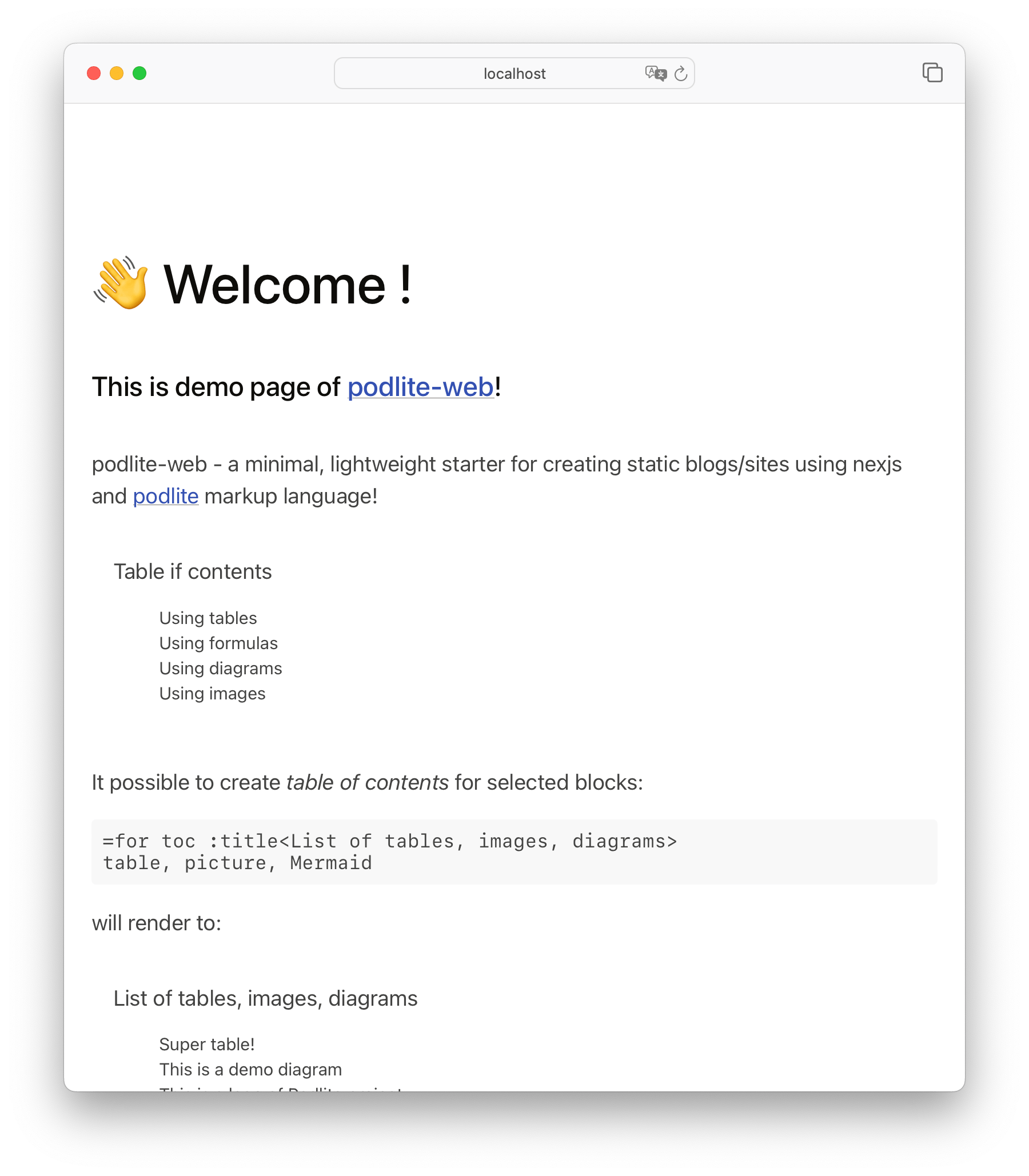Click the localhost address bar

pos(514,74)
